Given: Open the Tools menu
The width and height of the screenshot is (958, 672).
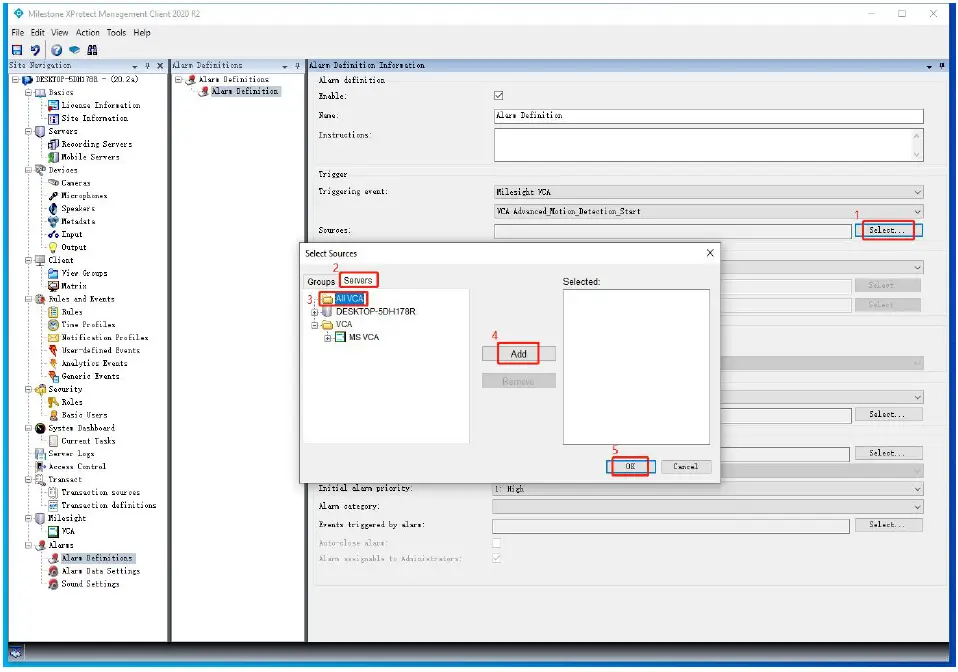Looking at the screenshot, I should click(115, 31).
